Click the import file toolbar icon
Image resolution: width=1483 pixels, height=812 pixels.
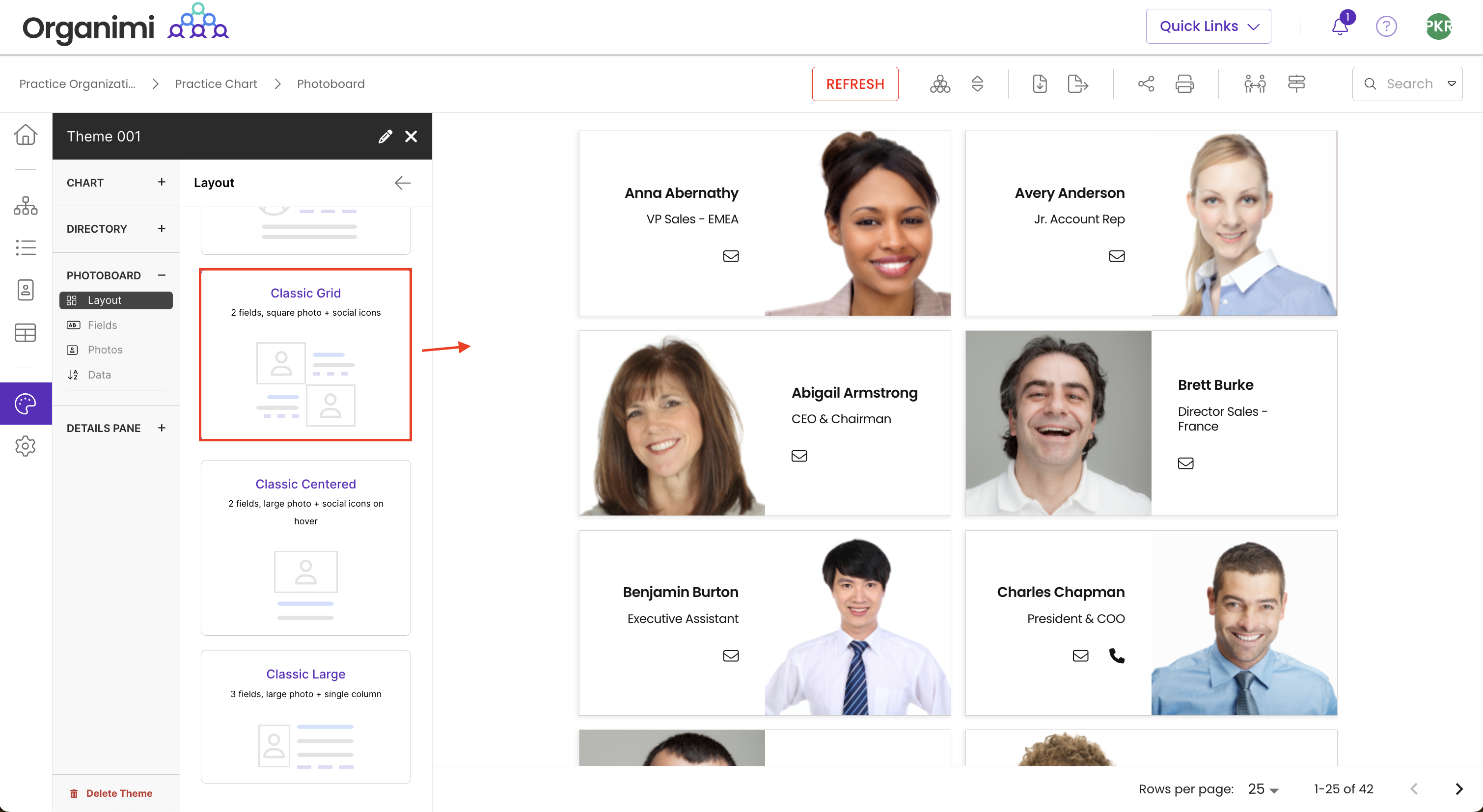click(x=1039, y=84)
